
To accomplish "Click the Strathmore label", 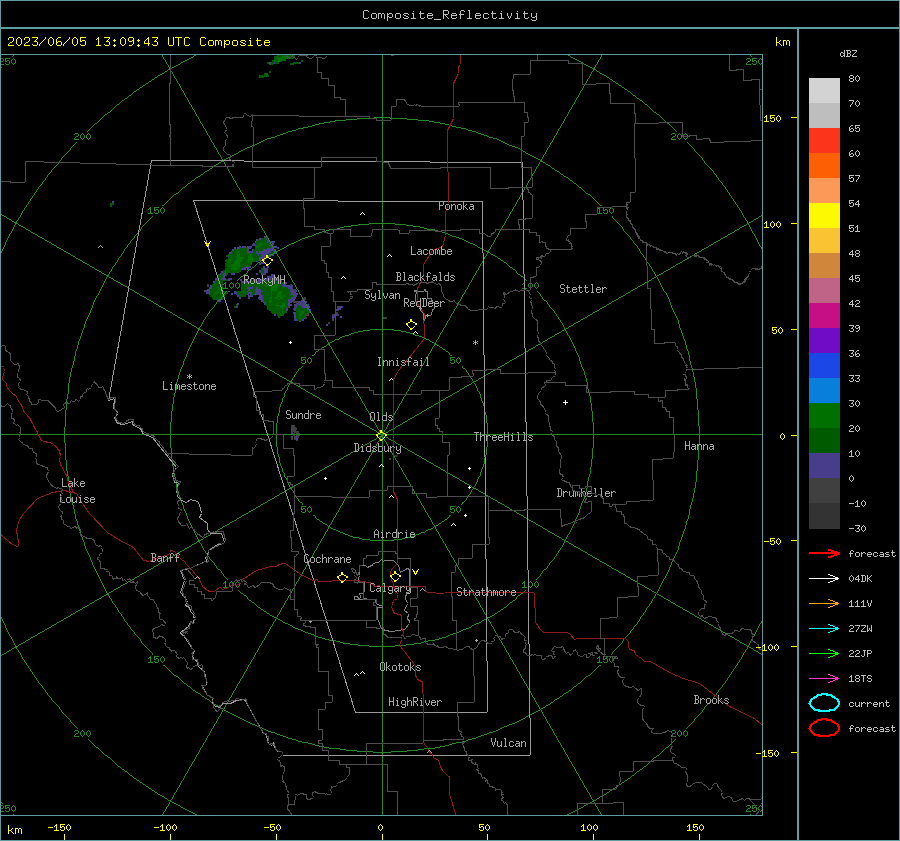I will tap(486, 592).
